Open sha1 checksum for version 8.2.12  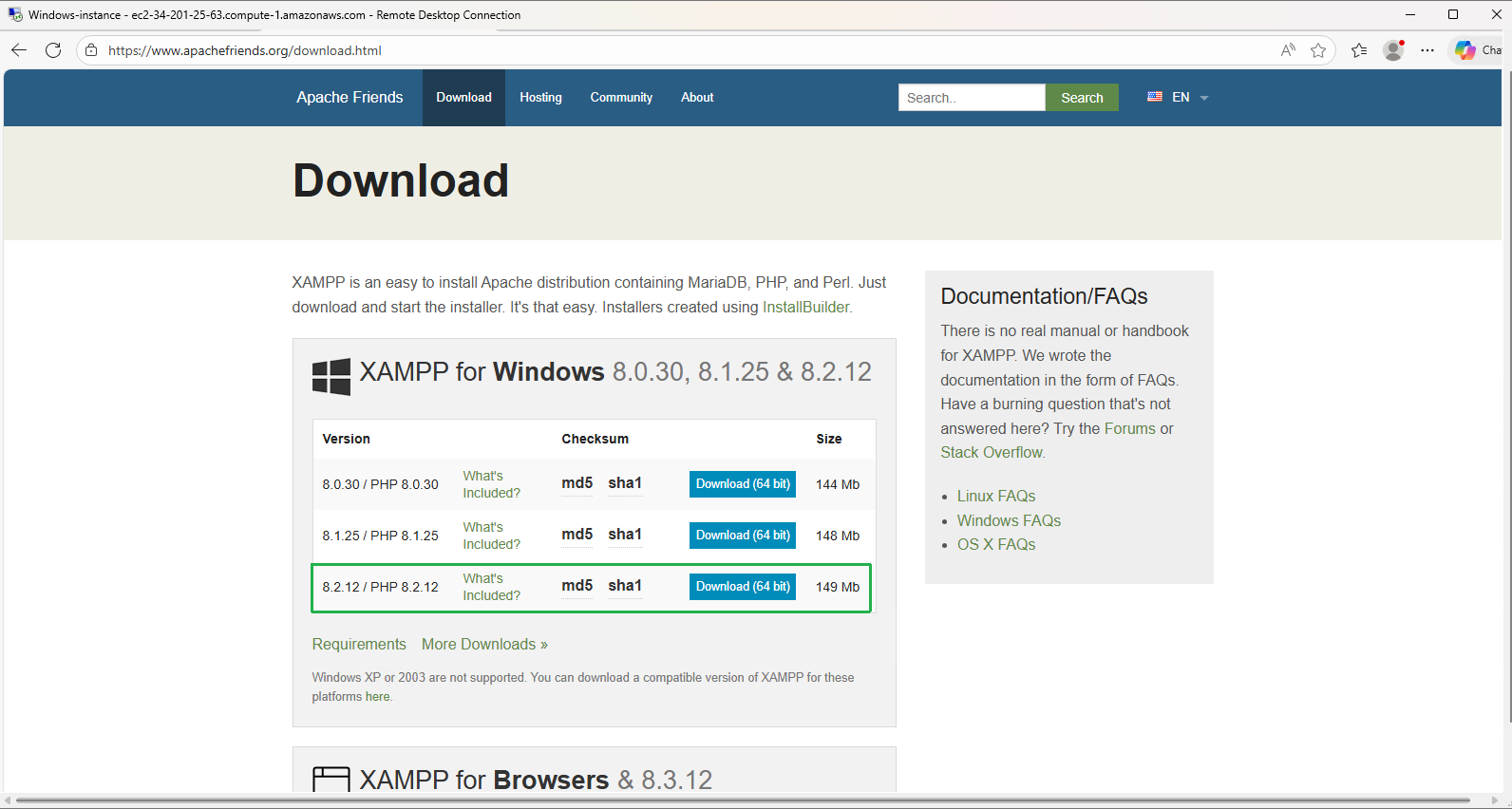coord(625,586)
